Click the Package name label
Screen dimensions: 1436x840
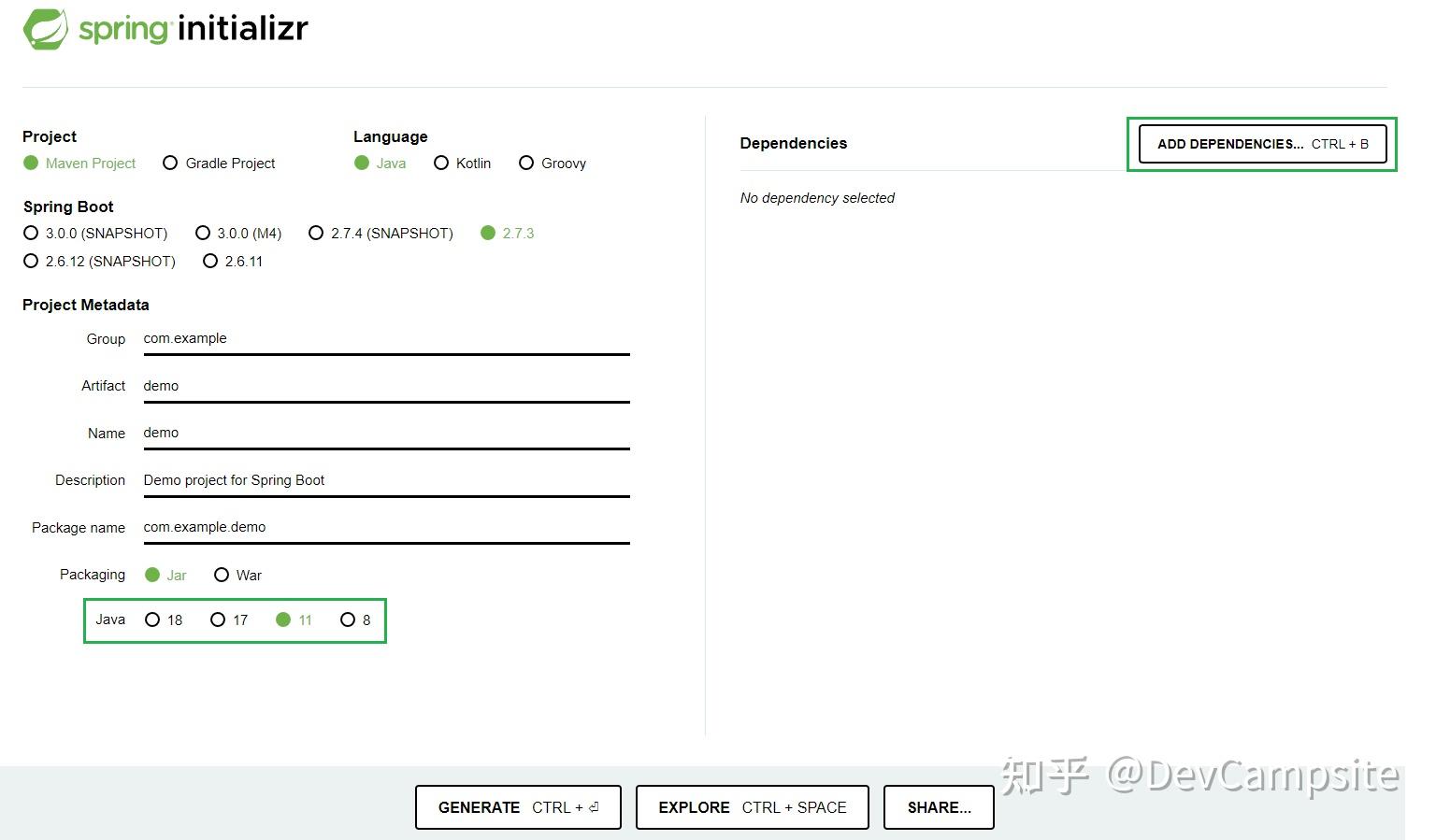(x=79, y=528)
